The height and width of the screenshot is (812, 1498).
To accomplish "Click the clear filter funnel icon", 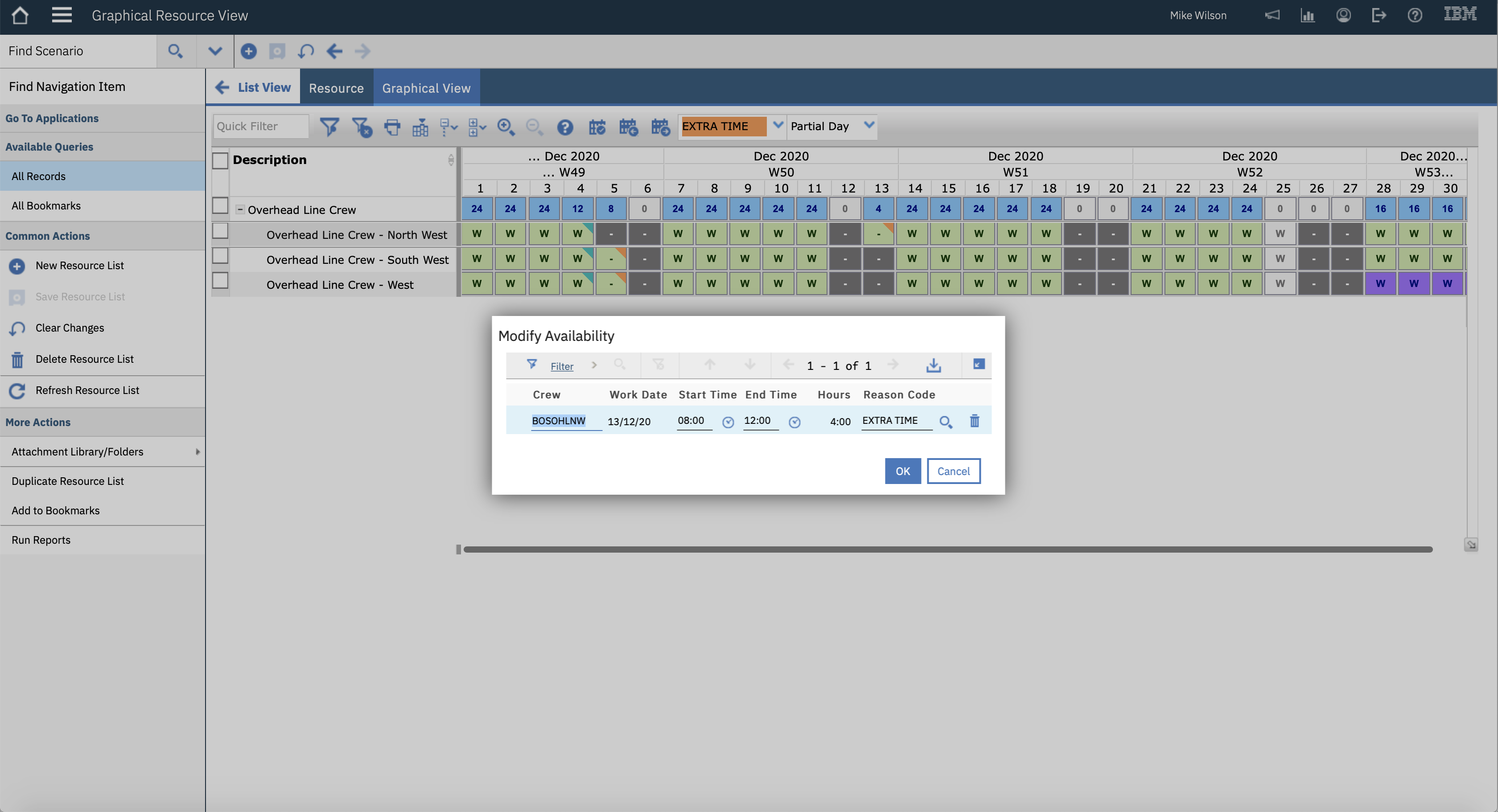I will pyautogui.click(x=362, y=127).
